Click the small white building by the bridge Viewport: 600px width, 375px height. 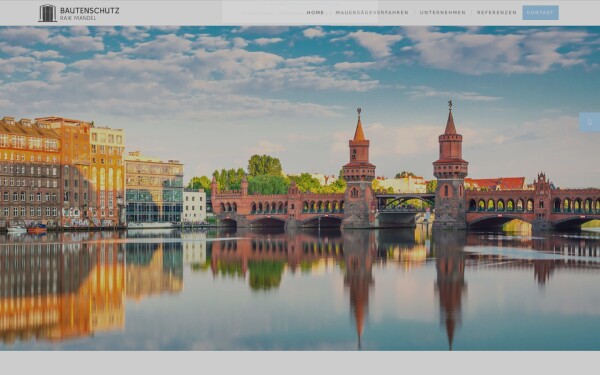coord(194,206)
